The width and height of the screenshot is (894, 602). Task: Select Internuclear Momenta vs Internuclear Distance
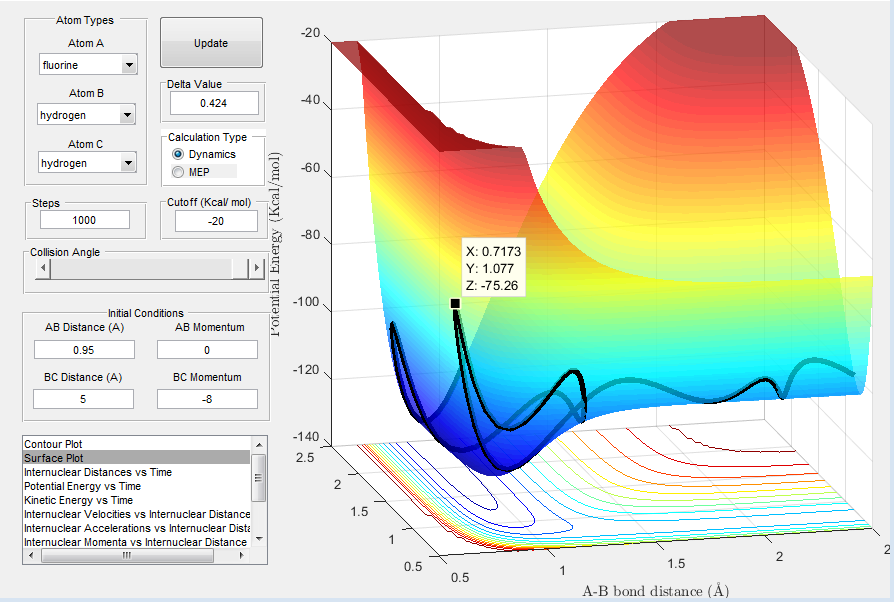pyautogui.click(x=137, y=542)
